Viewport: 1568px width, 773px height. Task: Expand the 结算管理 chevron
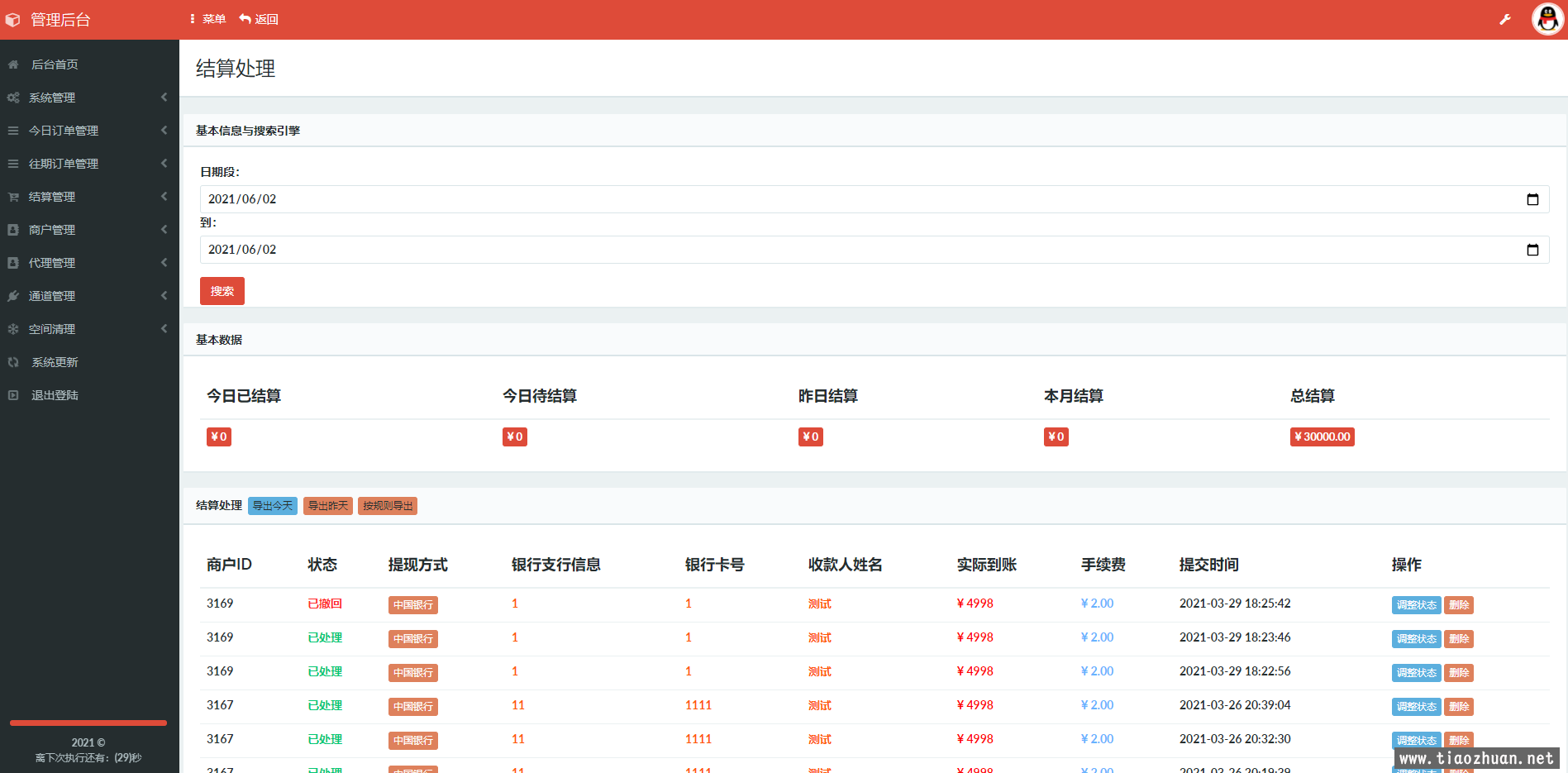pos(164,197)
